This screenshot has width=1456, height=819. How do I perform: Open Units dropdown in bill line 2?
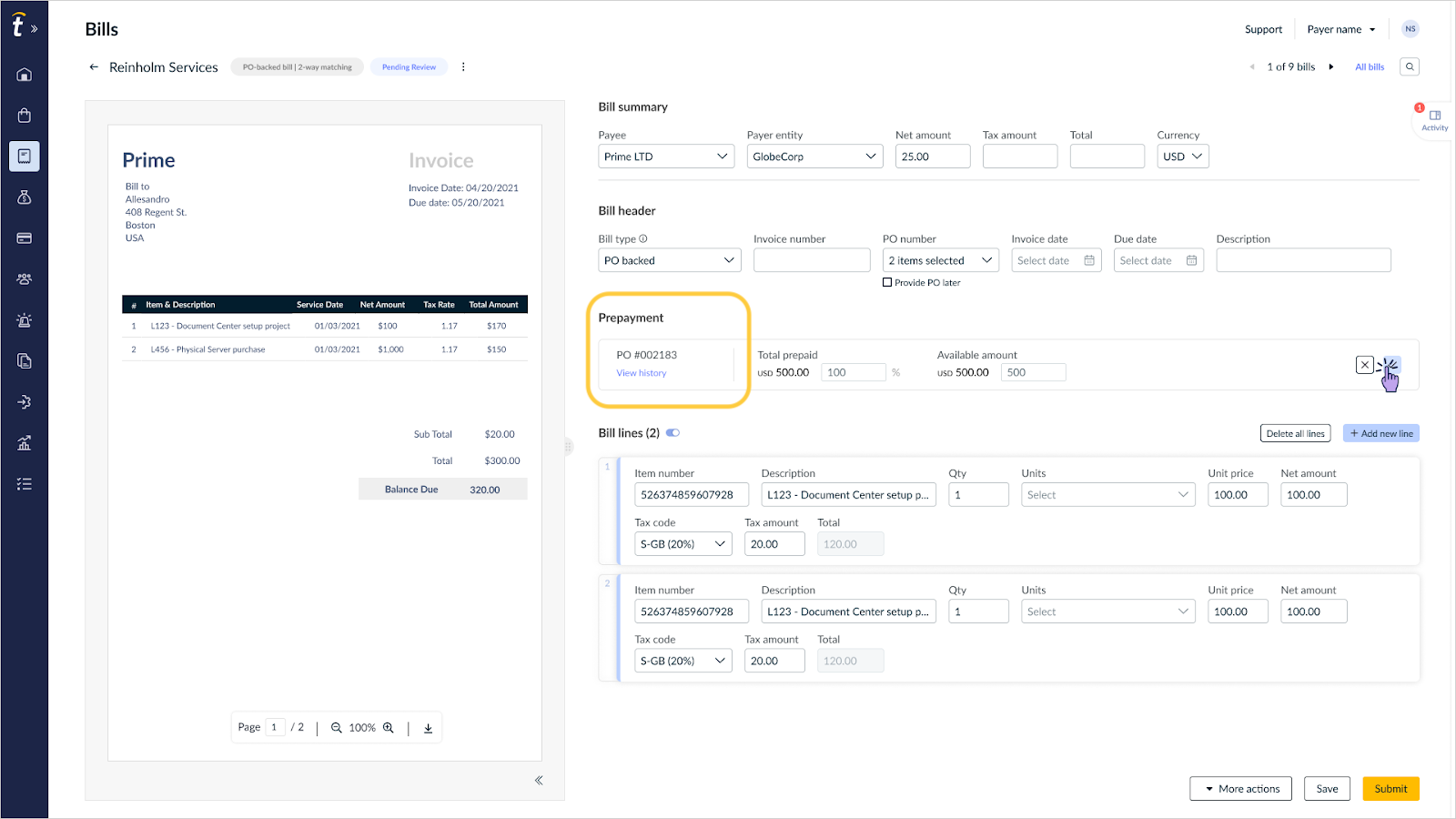click(1108, 612)
